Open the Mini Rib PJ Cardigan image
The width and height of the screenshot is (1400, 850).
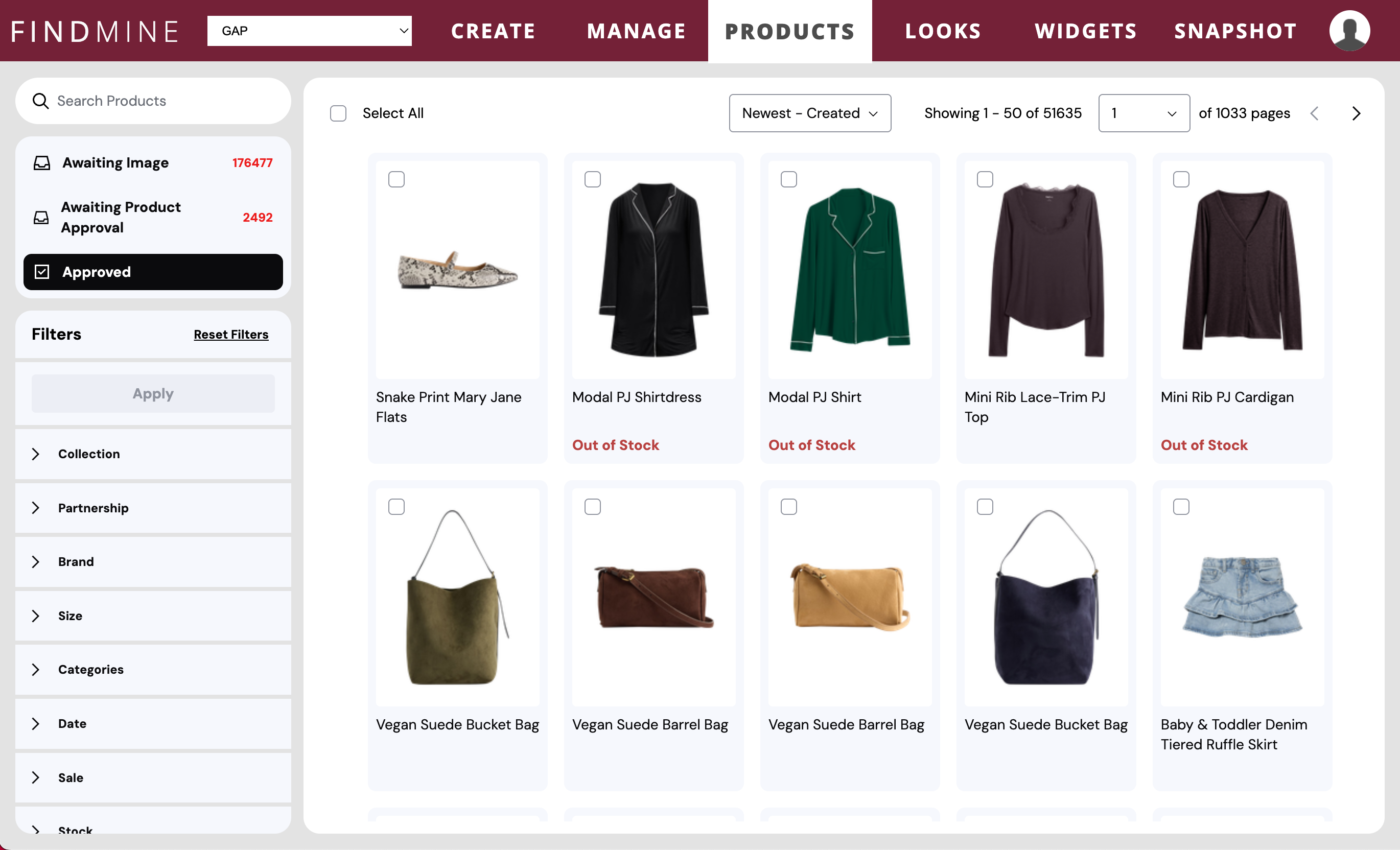point(1243,270)
